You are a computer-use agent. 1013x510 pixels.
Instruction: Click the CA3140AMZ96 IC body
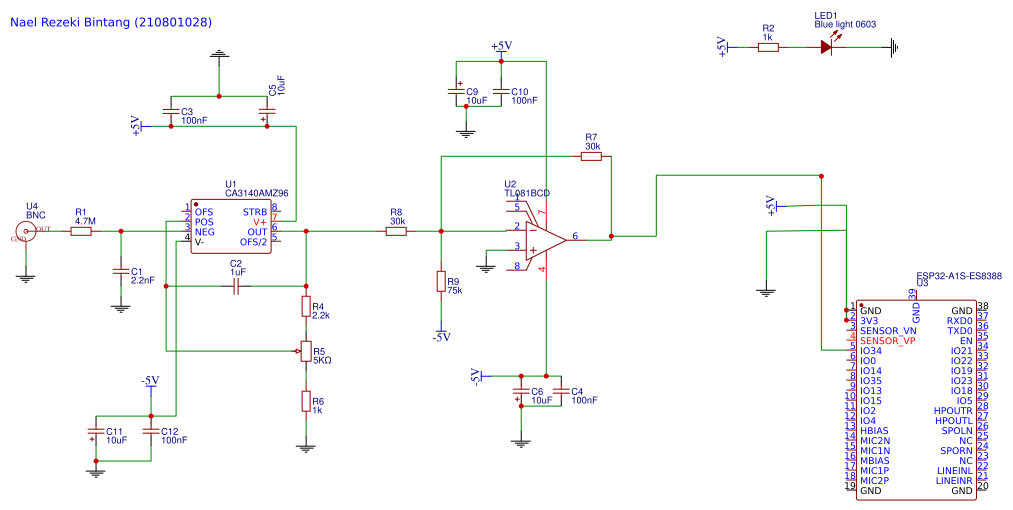(x=233, y=226)
